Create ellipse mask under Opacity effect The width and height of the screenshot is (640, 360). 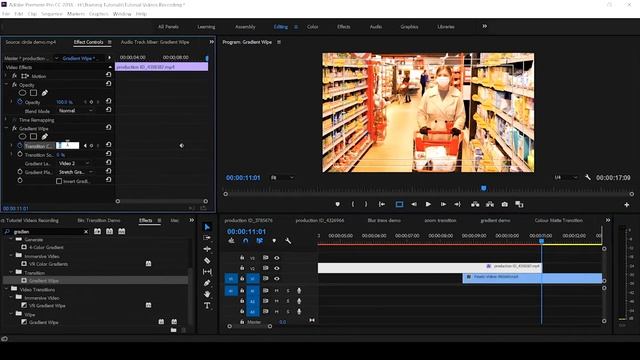click(x=22, y=93)
